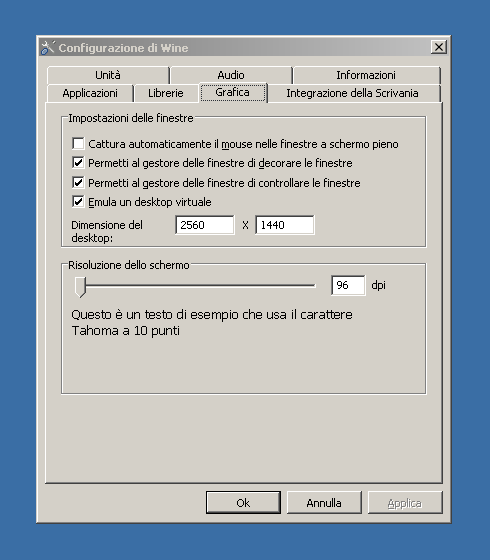The height and width of the screenshot is (560, 490).
Task: Toggle window manager controlling windows checkbox
Action: point(78,182)
